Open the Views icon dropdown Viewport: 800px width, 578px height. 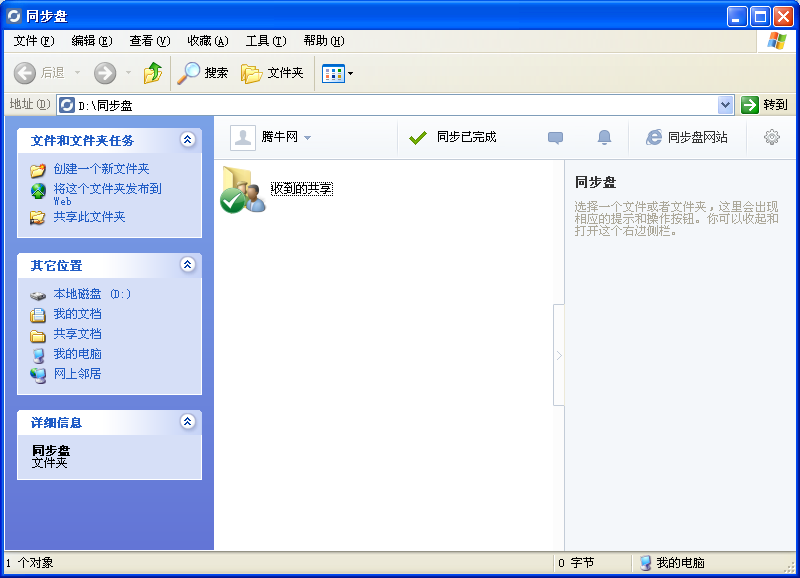(337, 73)
